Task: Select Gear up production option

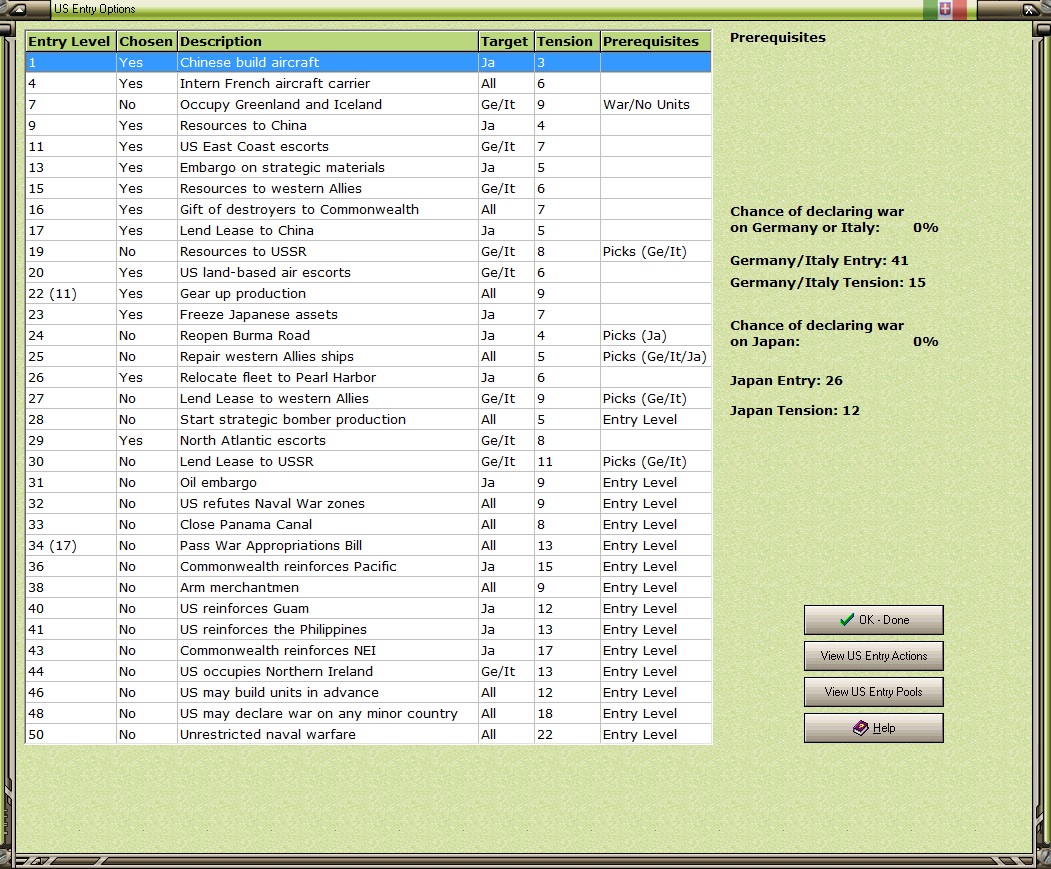Action: click(x=368, y=294)
